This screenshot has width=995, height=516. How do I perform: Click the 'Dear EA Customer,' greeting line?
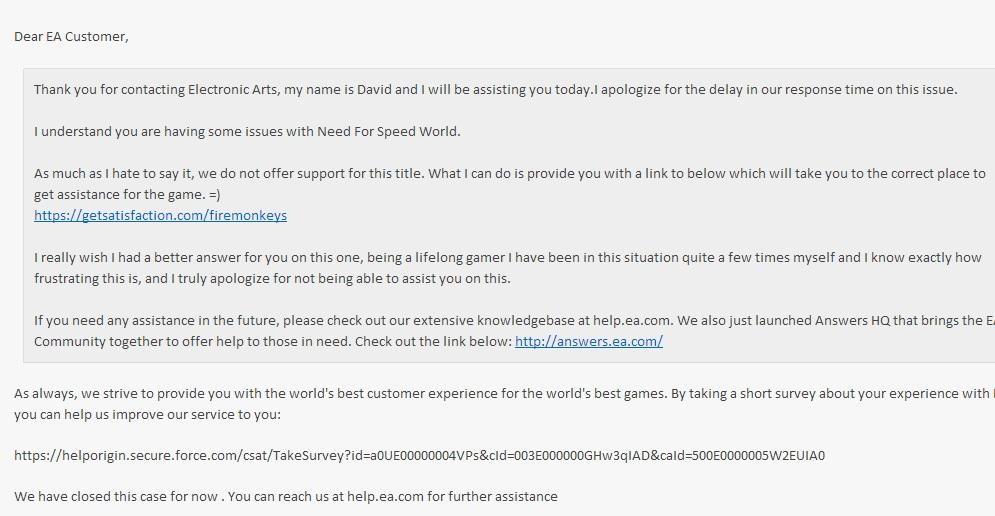71,37
